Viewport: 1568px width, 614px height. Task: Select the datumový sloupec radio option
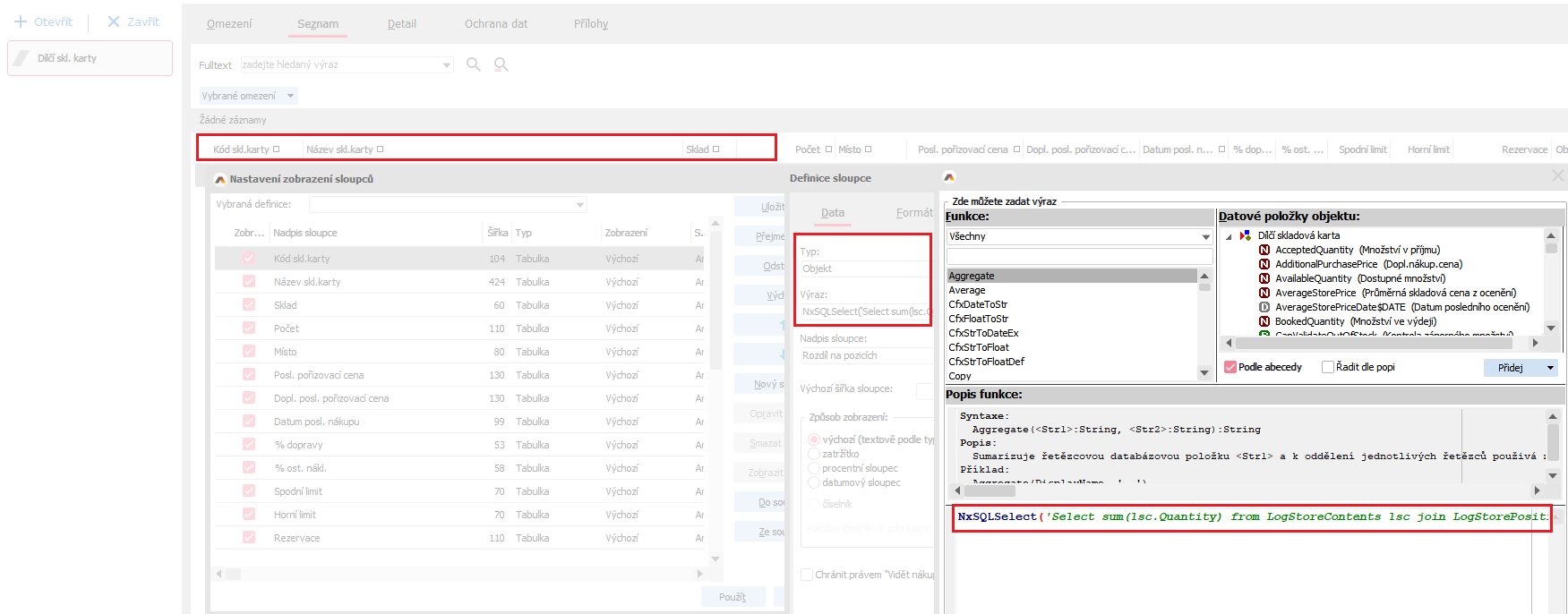point(814,482)
